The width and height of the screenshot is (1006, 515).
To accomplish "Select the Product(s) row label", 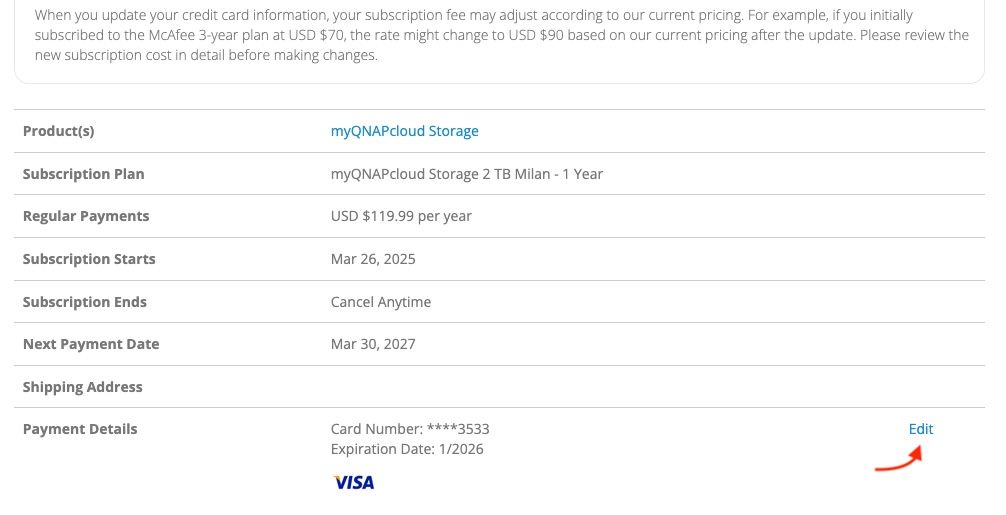I will pyautogui.click(x=58, y=131).
